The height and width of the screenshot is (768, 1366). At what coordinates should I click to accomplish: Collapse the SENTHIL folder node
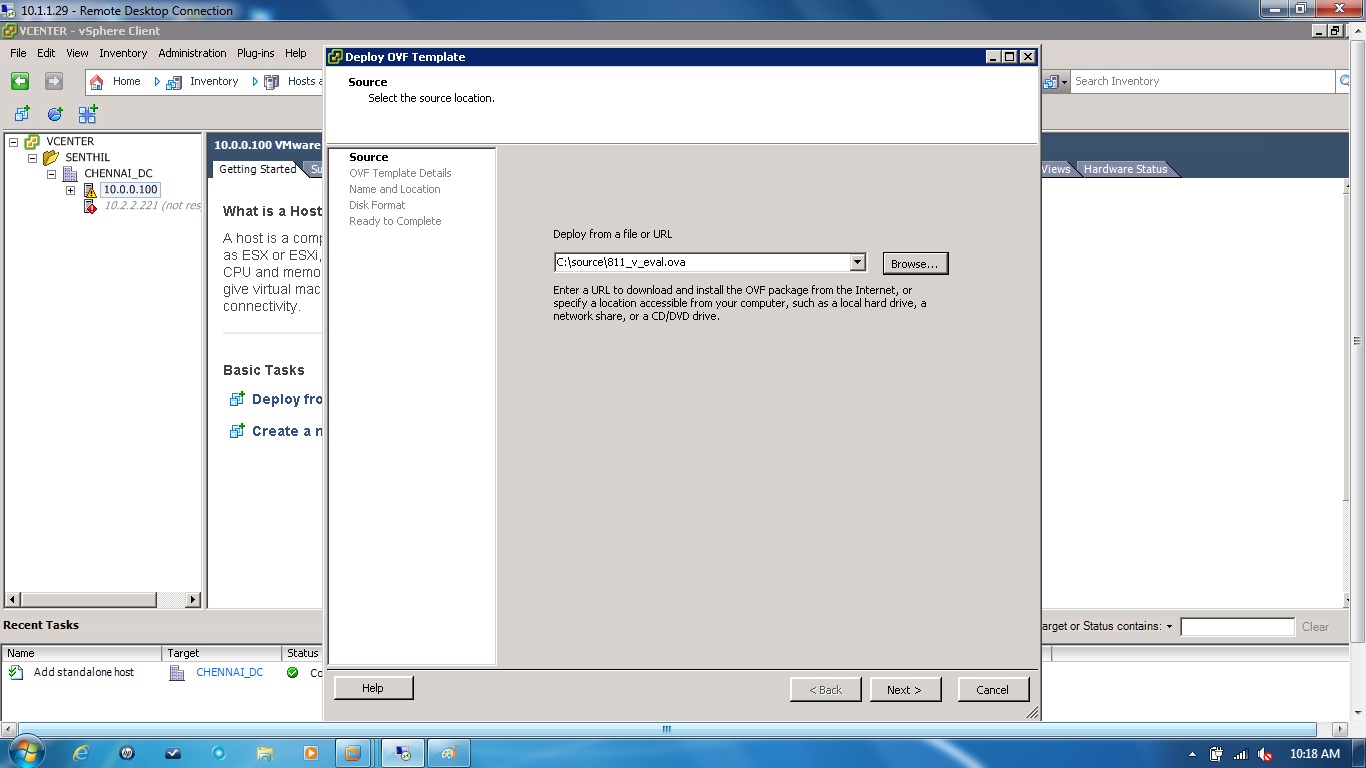click(x=32, y=158)
